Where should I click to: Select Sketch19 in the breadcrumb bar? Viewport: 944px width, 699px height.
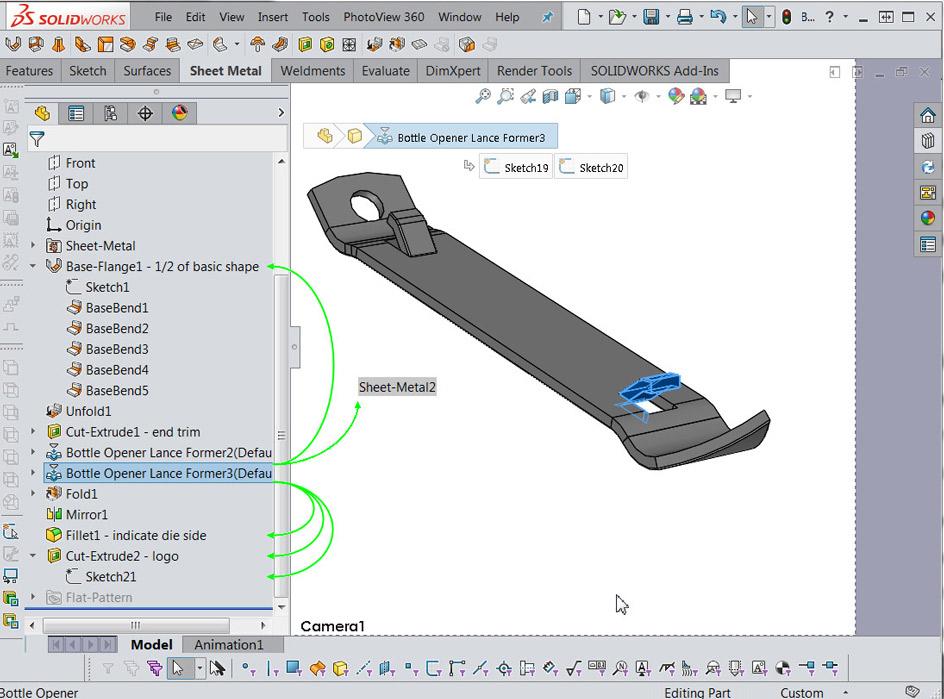point(516,167)
